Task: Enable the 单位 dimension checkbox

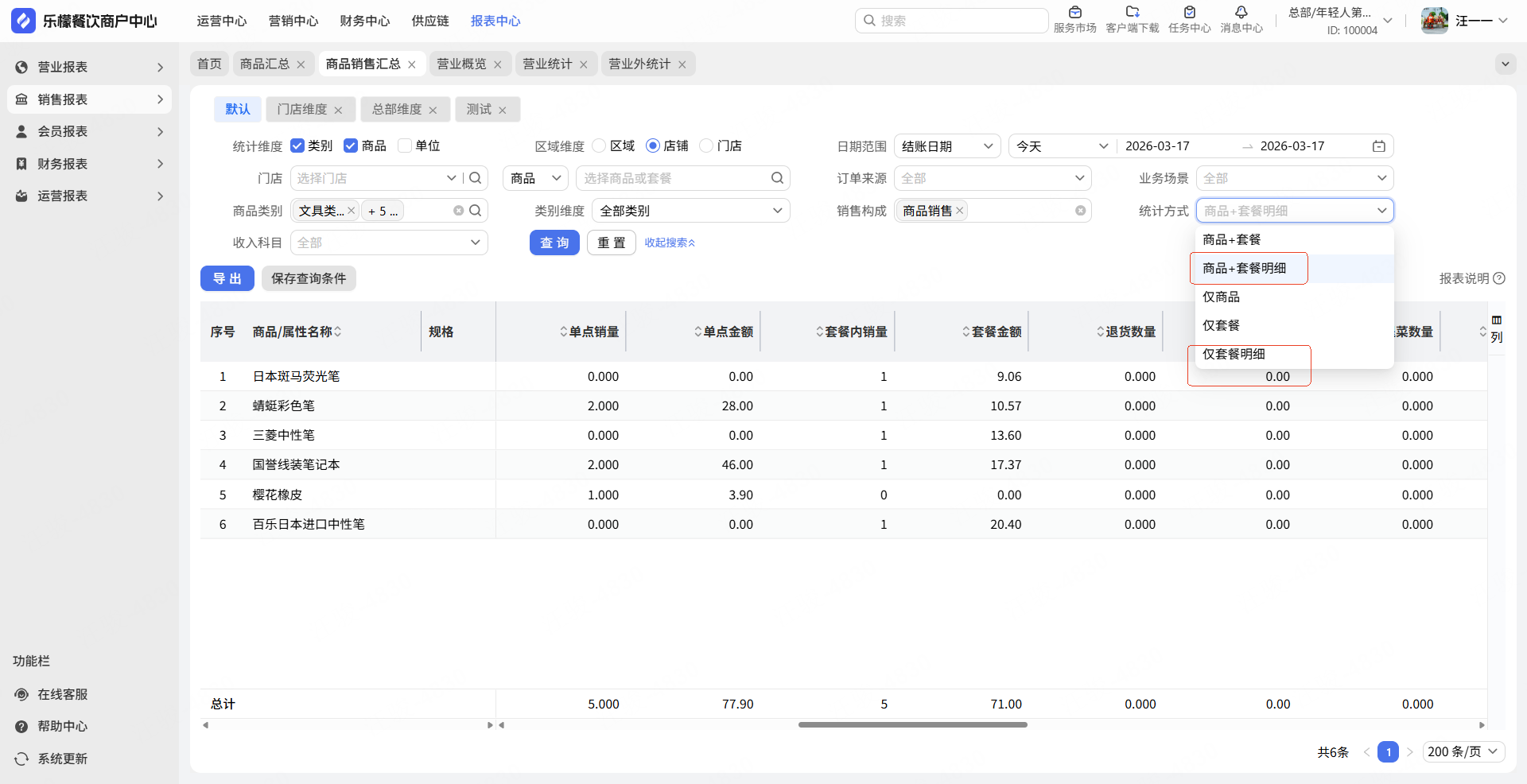Action: (405, 146)
